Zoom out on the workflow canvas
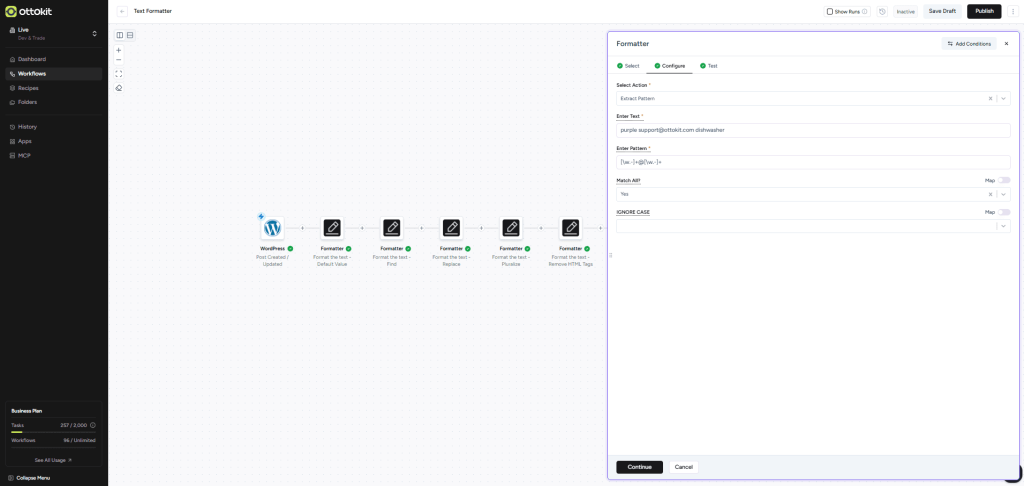1024x486 pixels. tap(119, 60)
